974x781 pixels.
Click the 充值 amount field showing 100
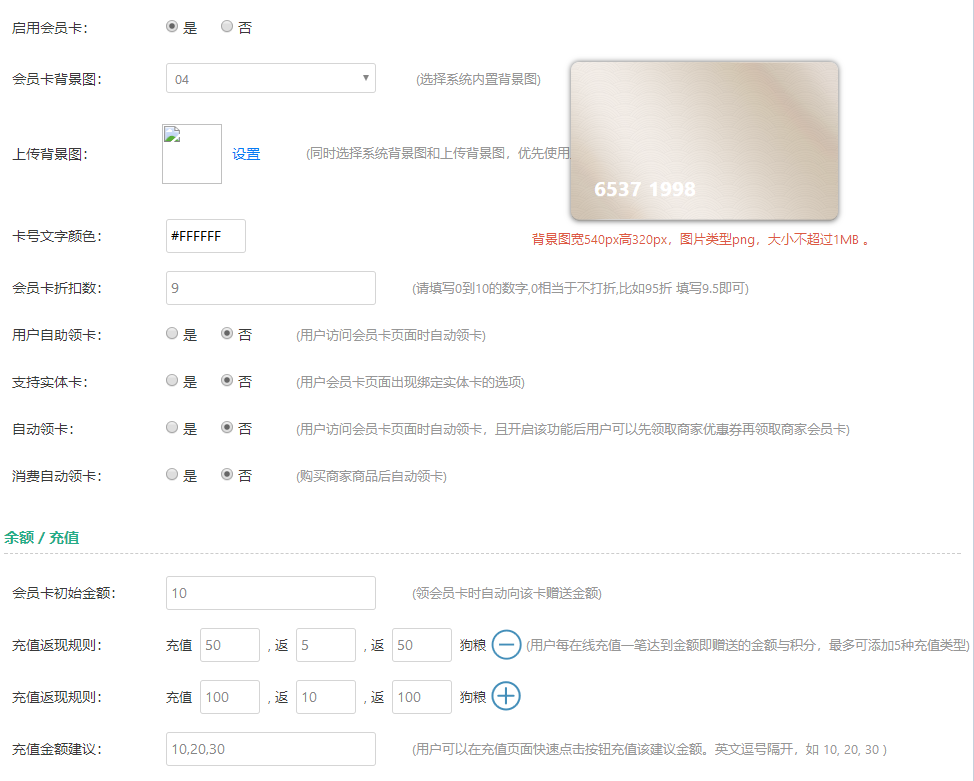coord(230,697)
